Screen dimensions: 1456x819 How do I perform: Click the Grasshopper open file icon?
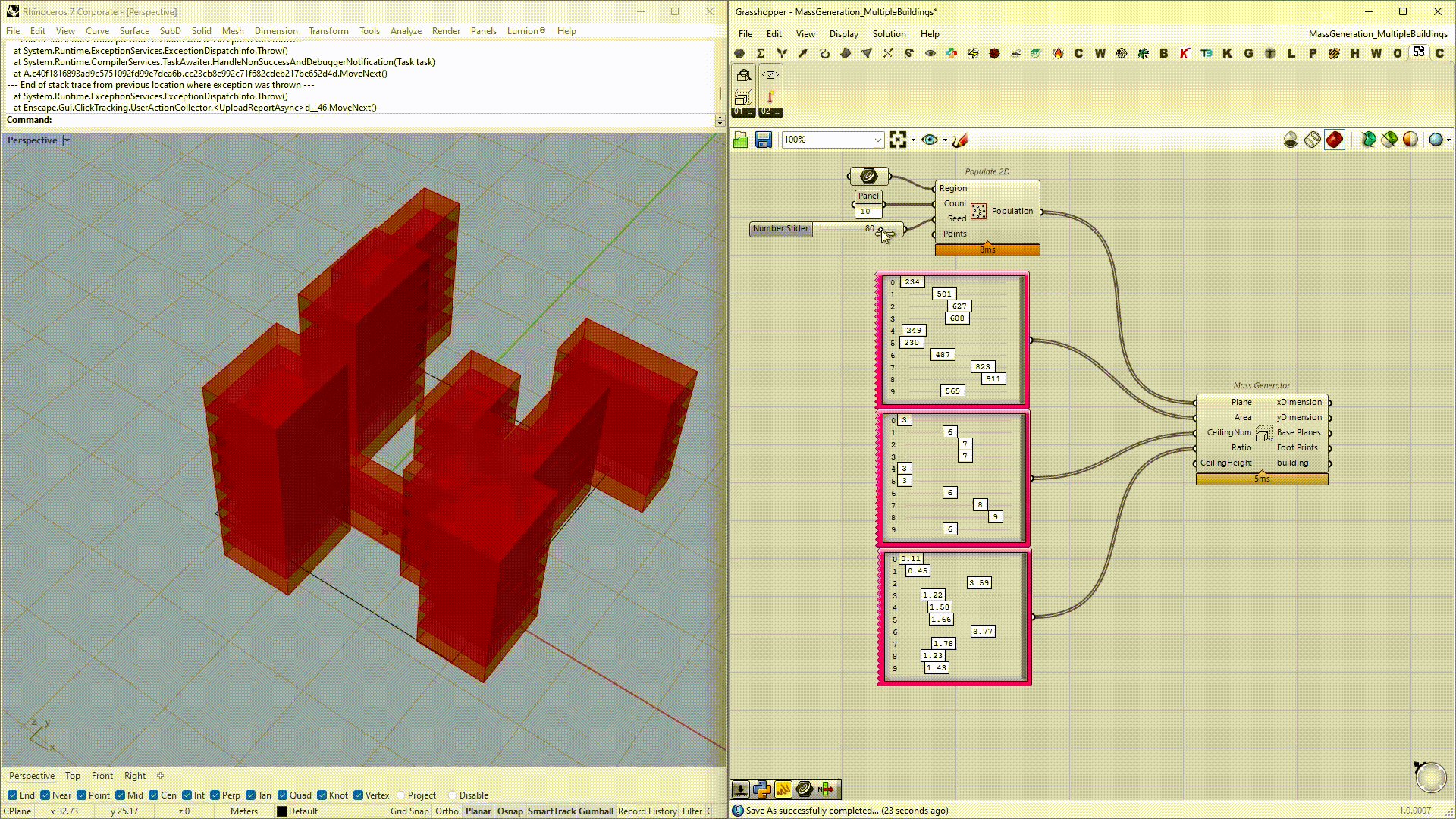(741, 140)
